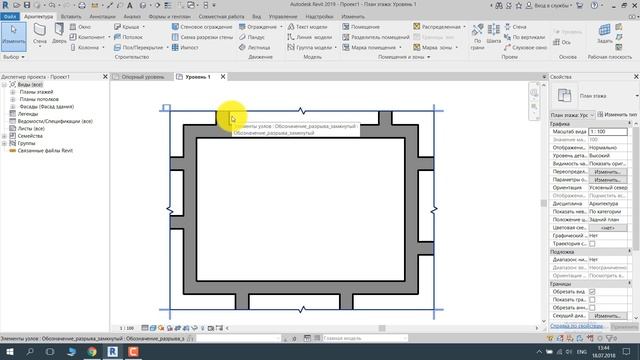Screen dimensions: 640x360
Task: Toggle the Обрезать вид checkbox
Action: tap(592, 292)
